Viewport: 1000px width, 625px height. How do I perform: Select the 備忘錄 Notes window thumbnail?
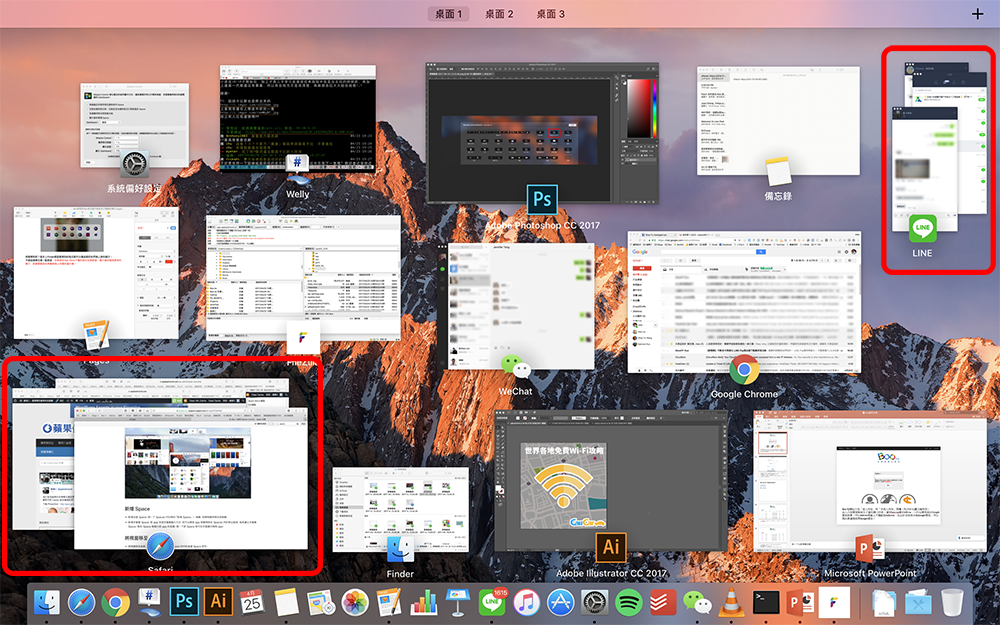[778, 121]
